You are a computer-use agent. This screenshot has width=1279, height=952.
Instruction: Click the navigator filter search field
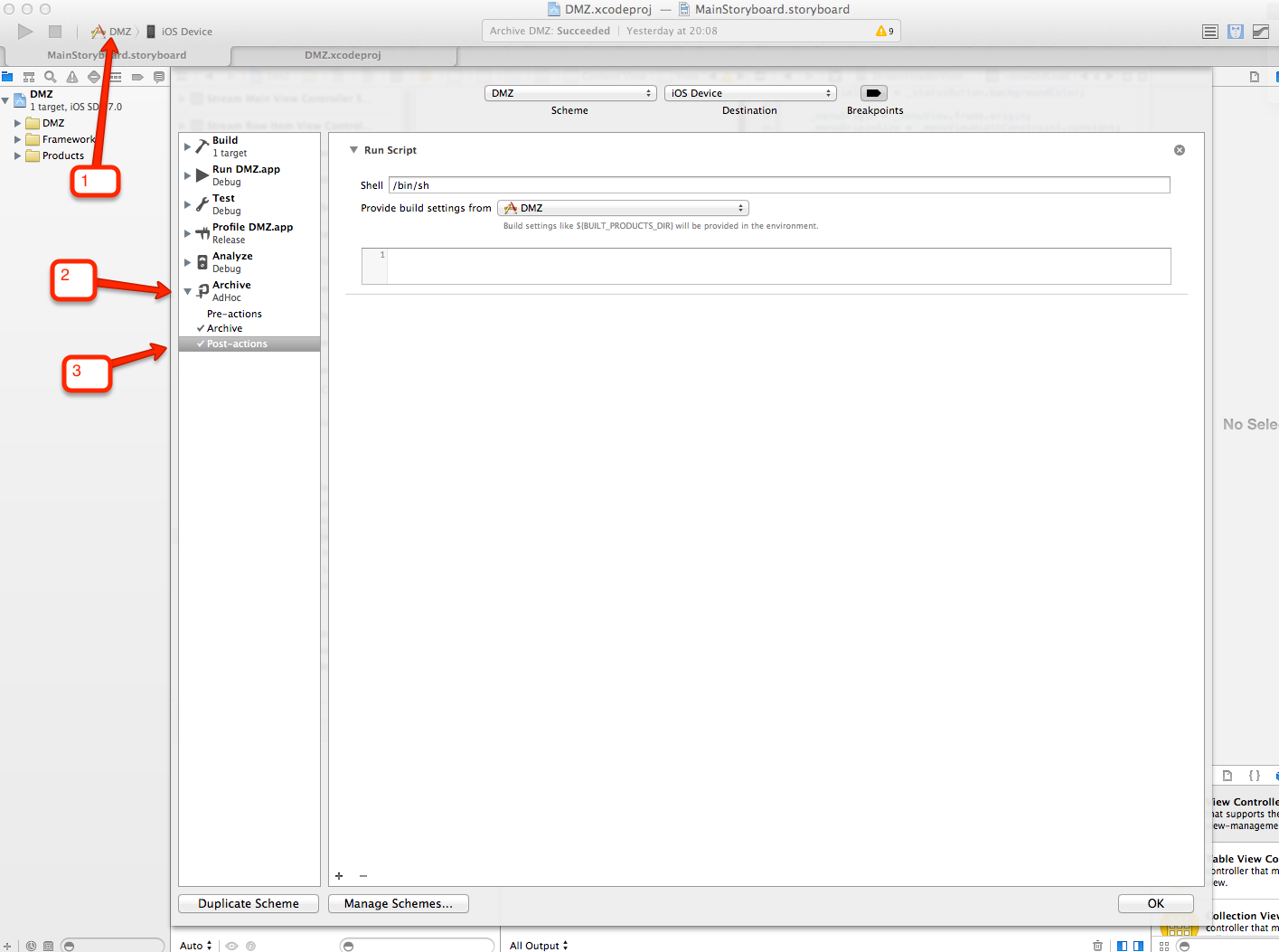coord(113,946)
